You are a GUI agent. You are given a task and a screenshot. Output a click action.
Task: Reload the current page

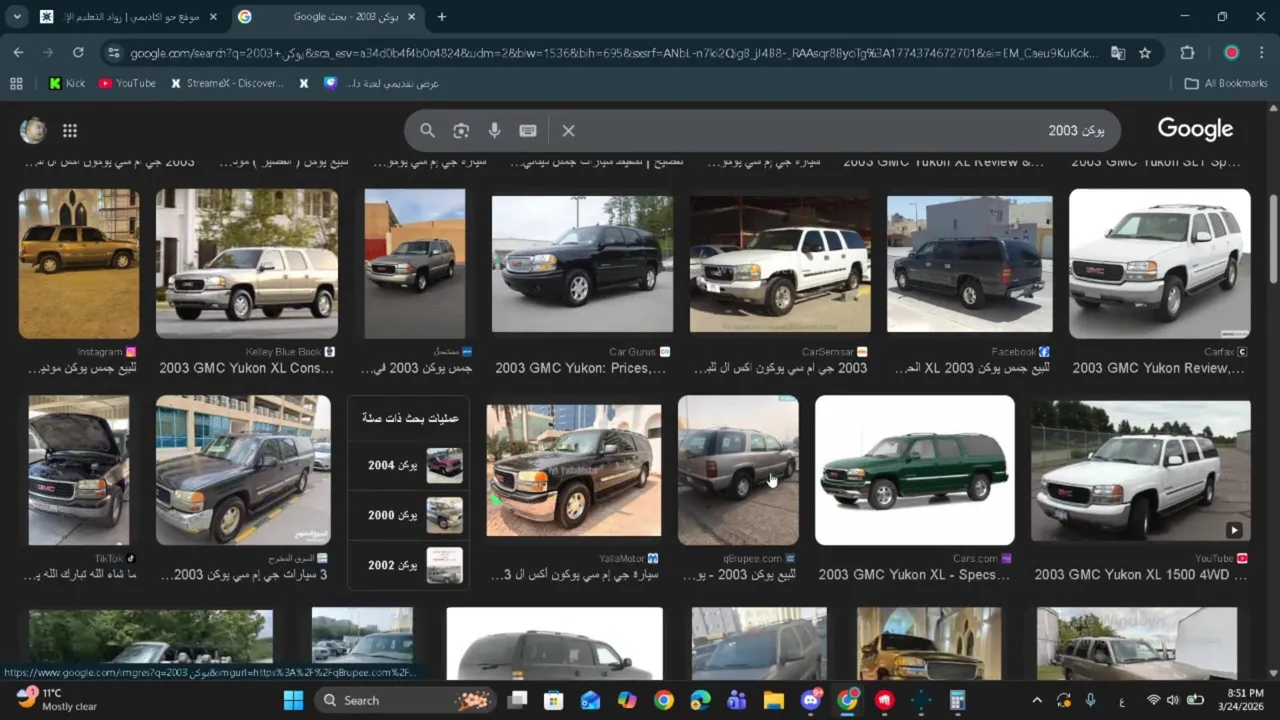point(78,52)
